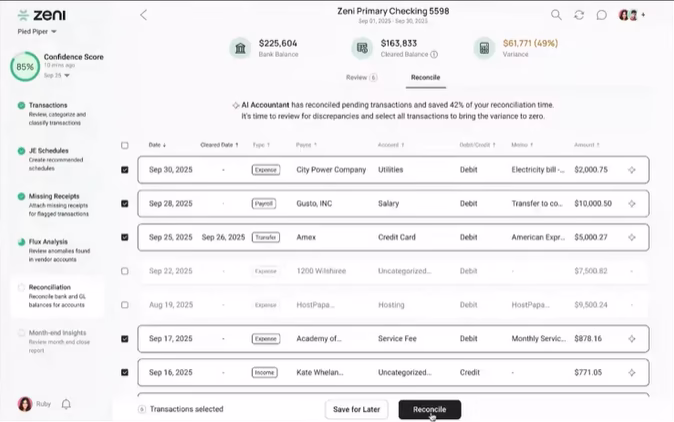This screenshot has width=674, height=422.
Task: Click the Flux Analysis progress icon
Action: 21,242
